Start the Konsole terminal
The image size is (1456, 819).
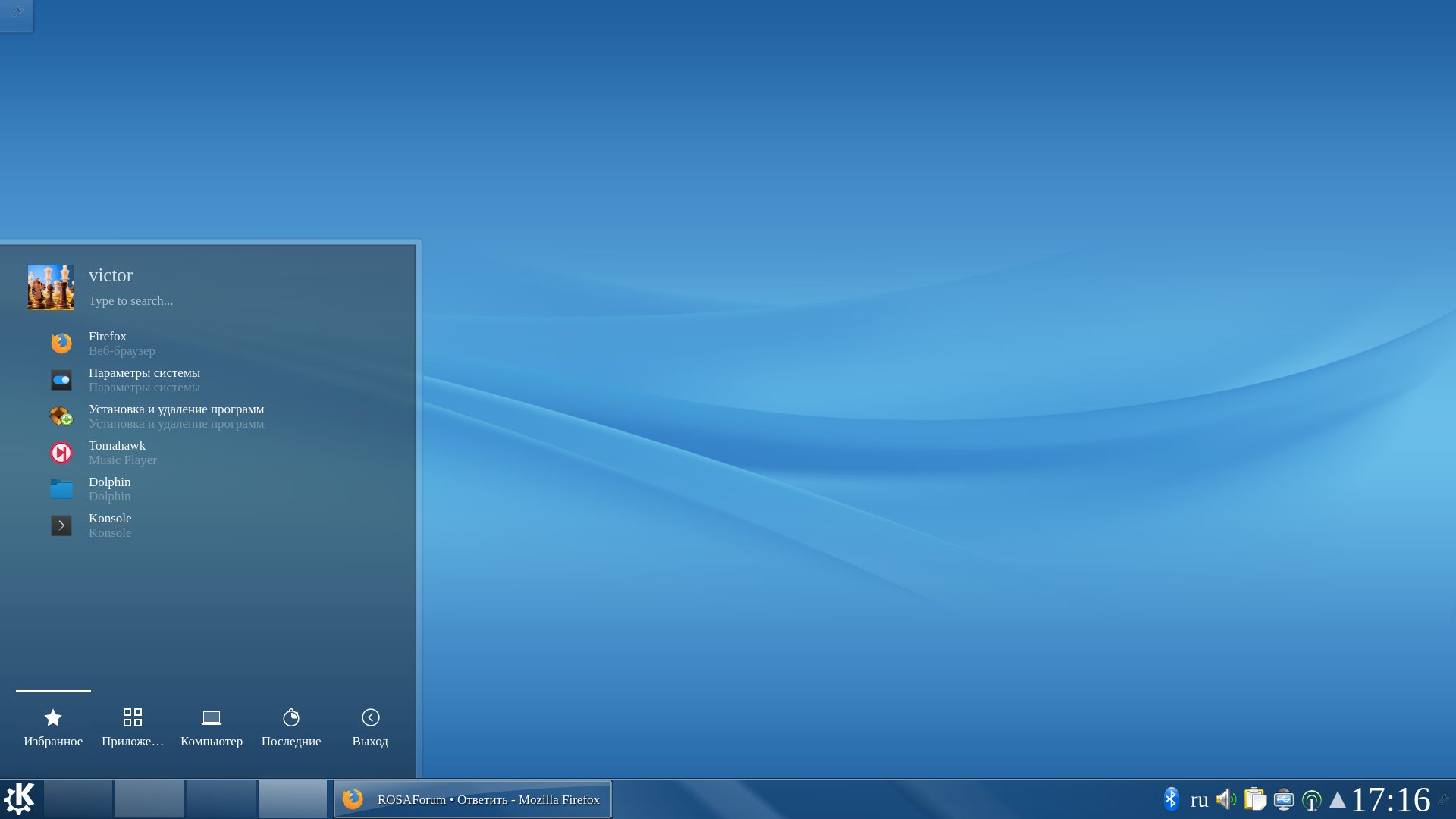[110, 525]
